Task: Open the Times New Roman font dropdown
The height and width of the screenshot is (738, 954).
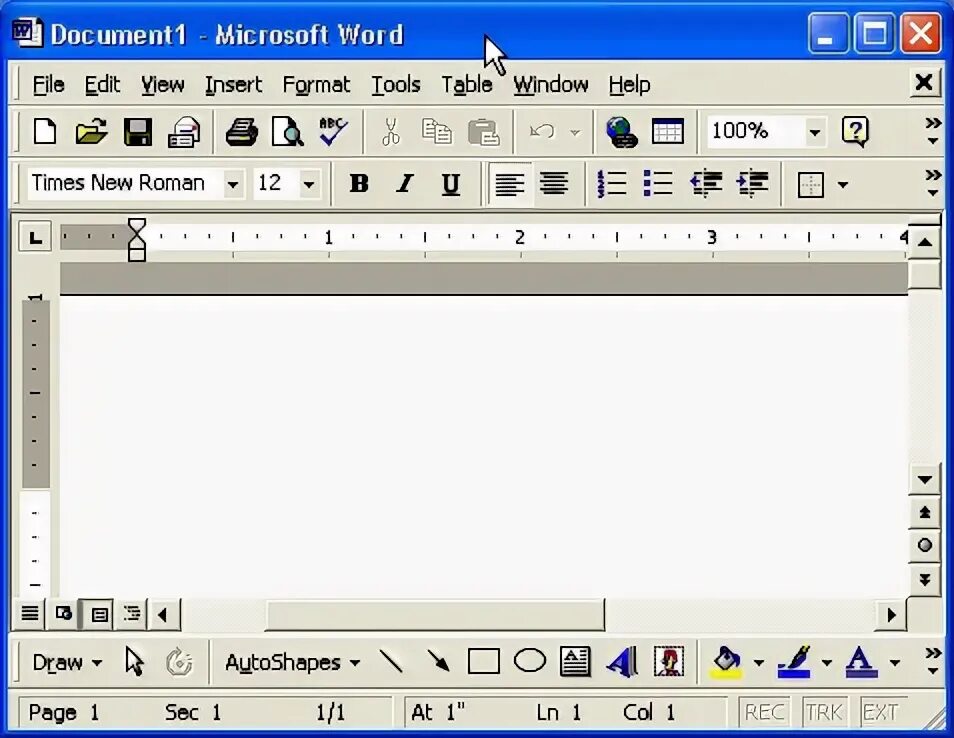Action: (232, 184)
